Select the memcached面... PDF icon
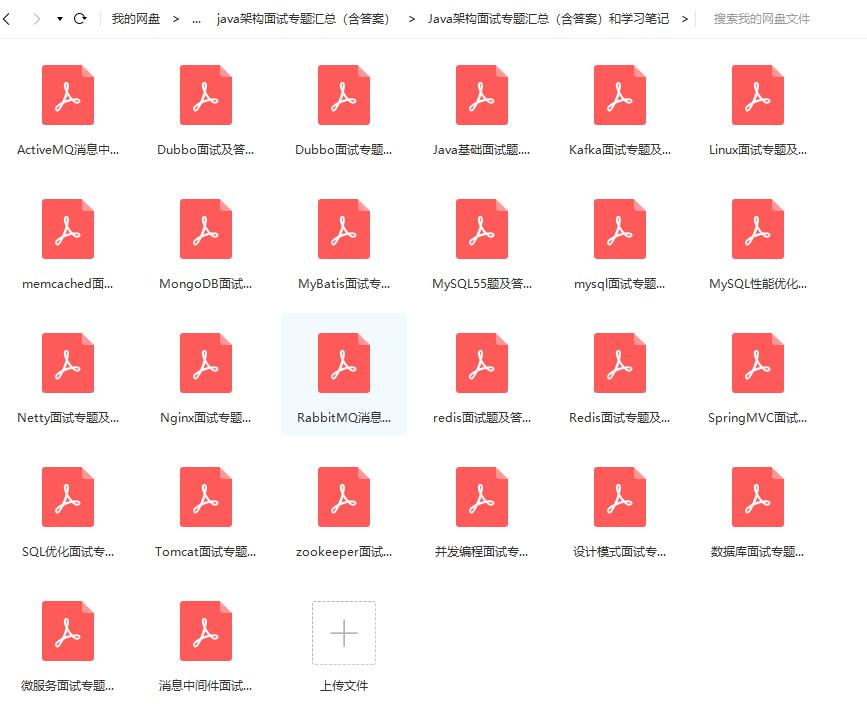 click(68, 229)
